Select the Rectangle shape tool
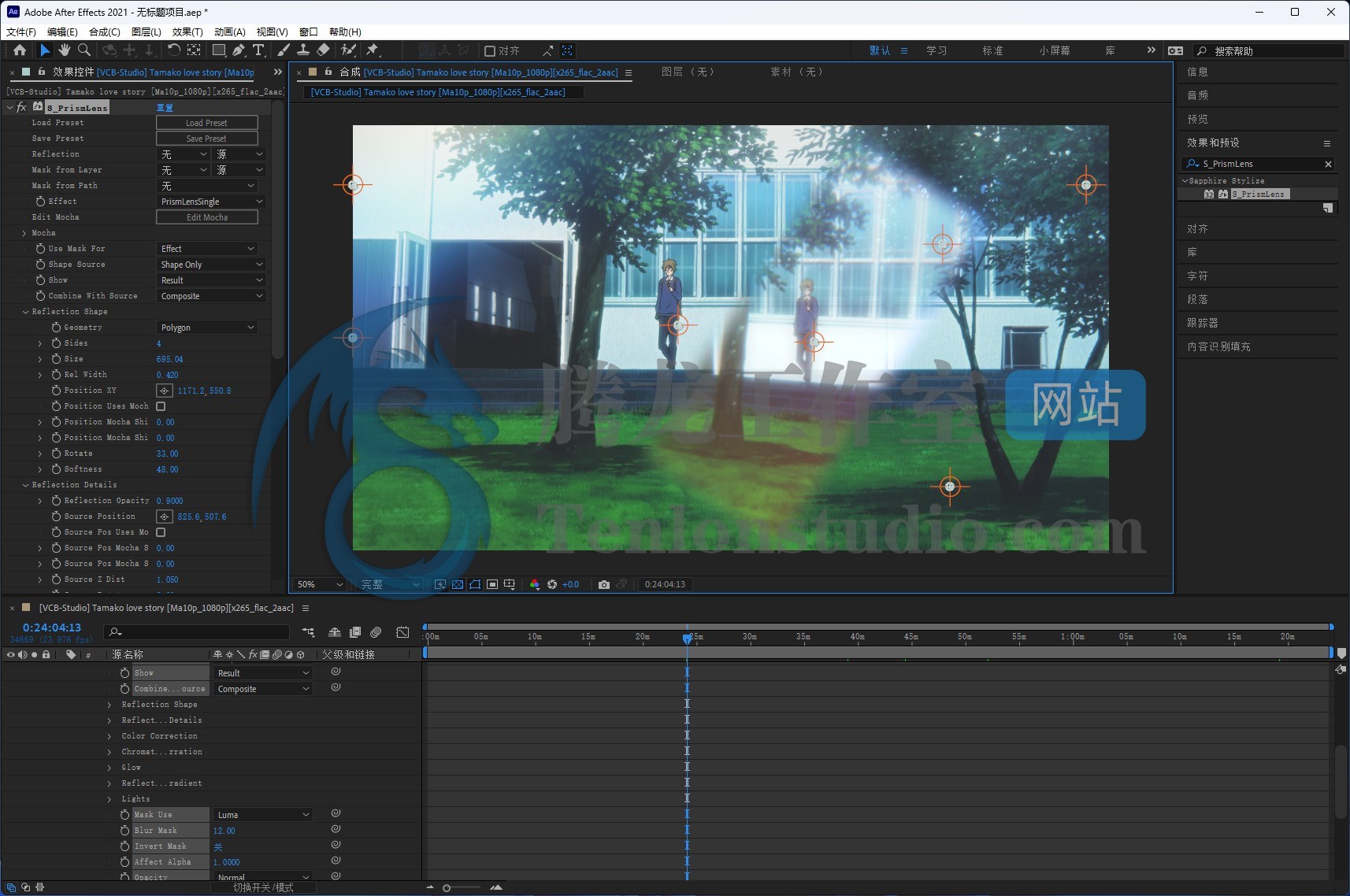Viewport: 1350px width, 896px height. (x=219, y=50)
